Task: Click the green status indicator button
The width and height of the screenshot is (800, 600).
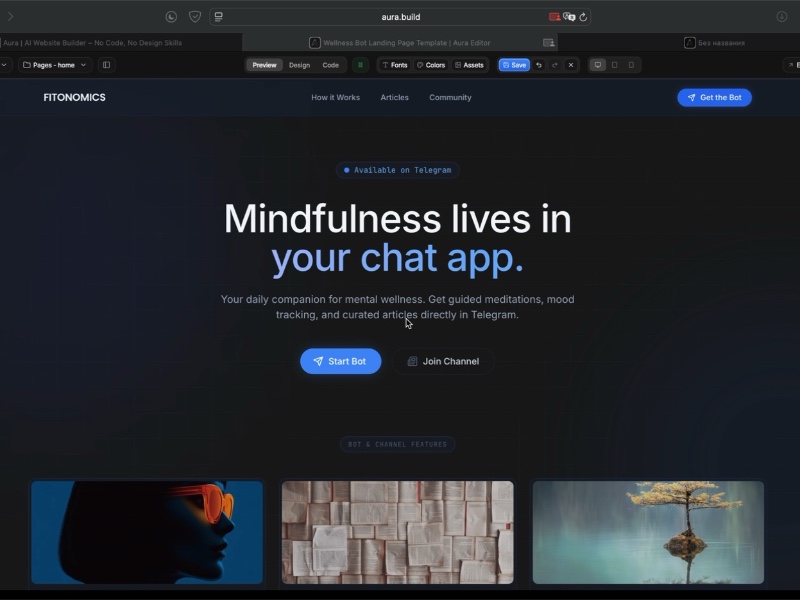Action: point(361,65)
